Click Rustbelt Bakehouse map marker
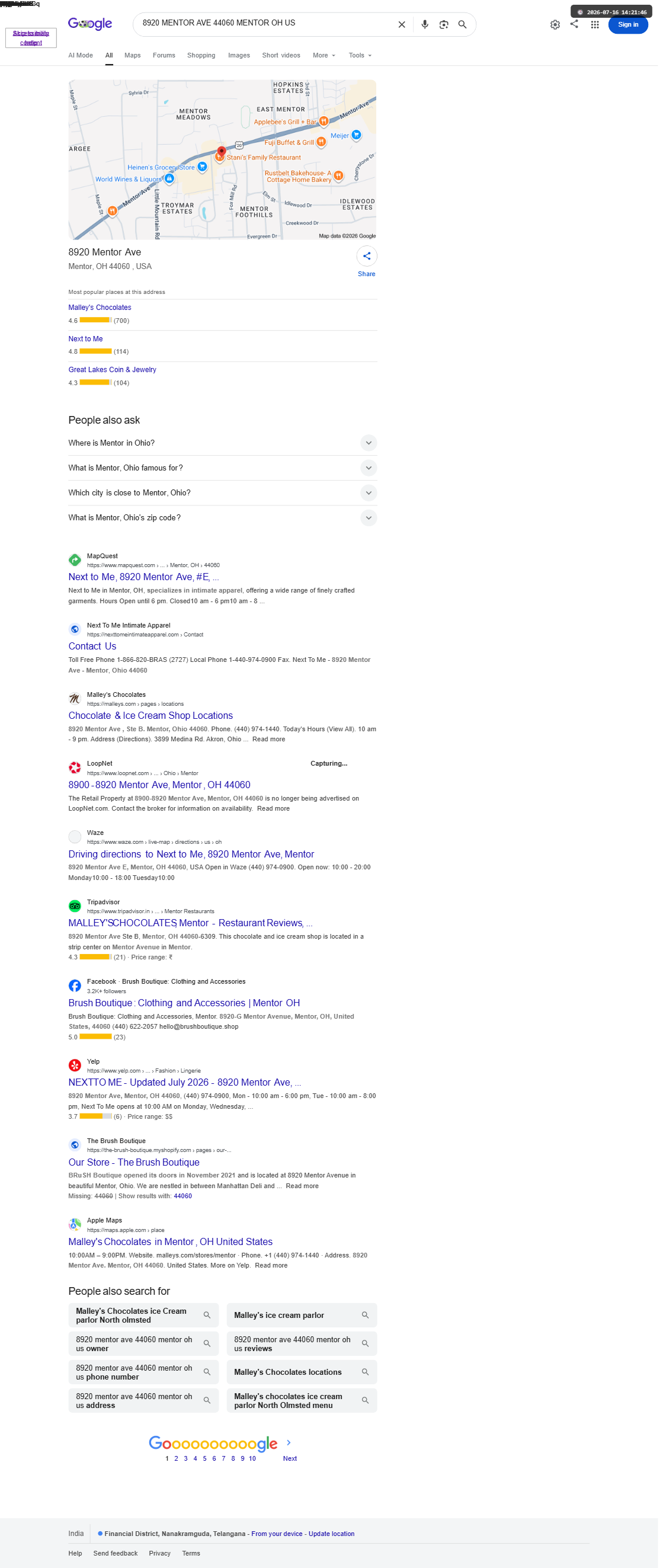The height and width of the screenshot is (1568, 666). coord(338,176)
